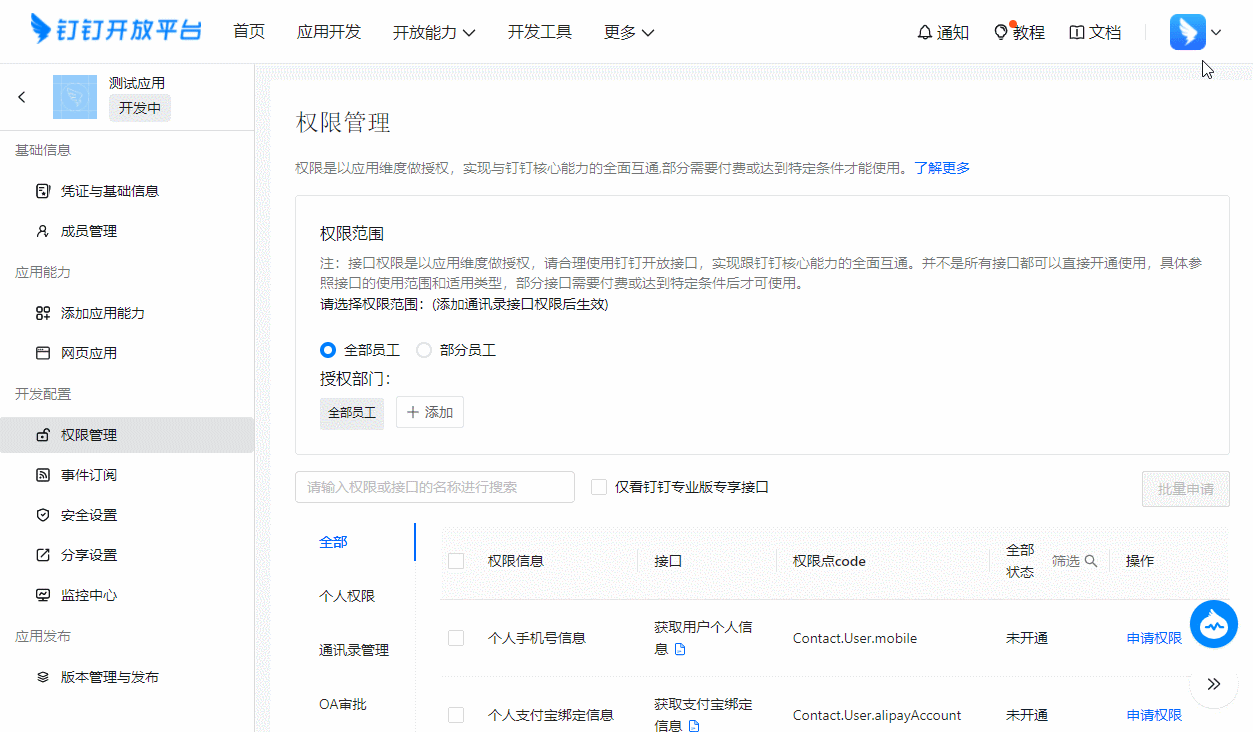This screenshot has width=1253, height=732.
Task: Open the user avatar account dropdown
Action: pyautogui.click(x=1195, y=32)
